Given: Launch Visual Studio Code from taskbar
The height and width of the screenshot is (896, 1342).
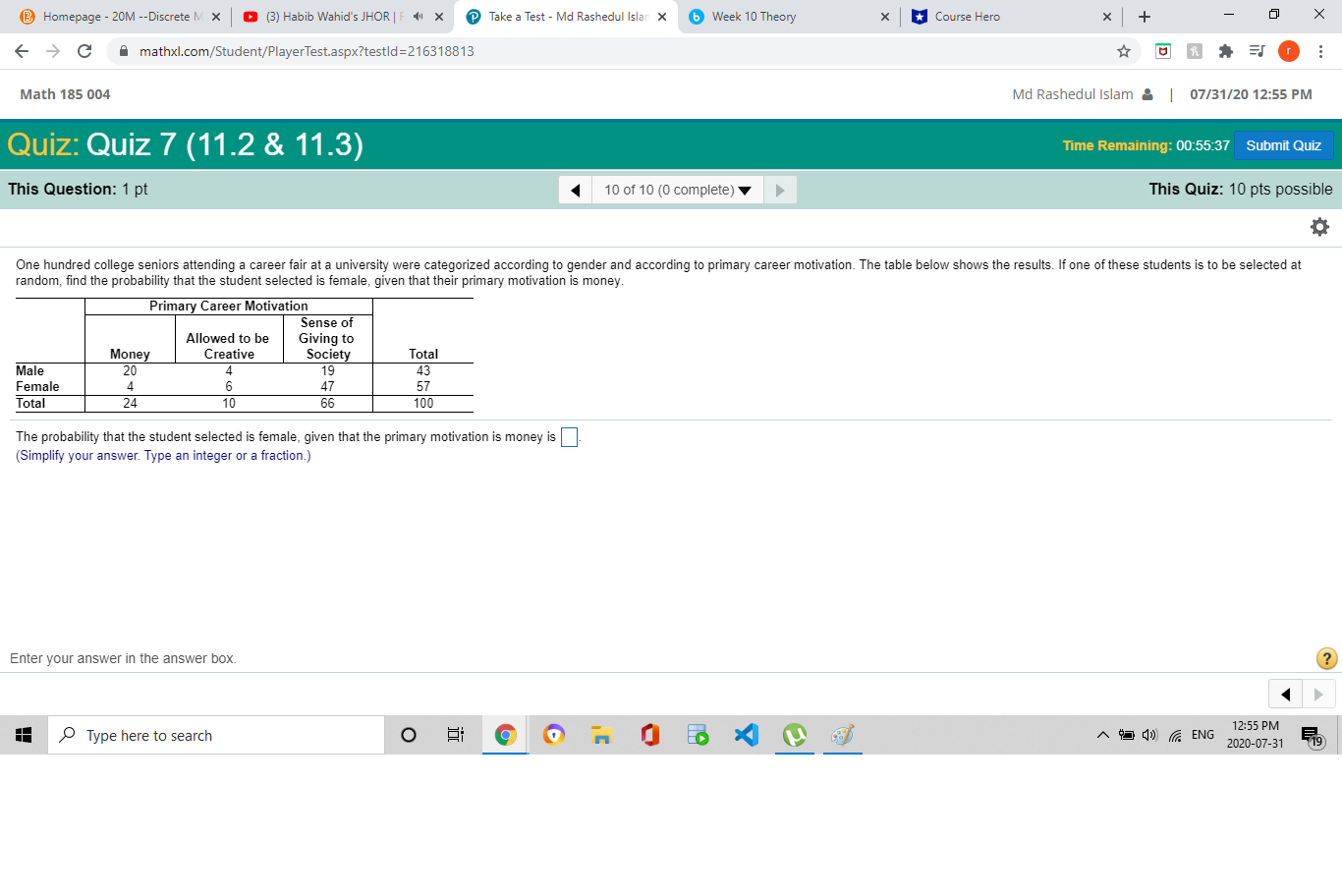Looking at the screenshot, I should coord(747,734).
